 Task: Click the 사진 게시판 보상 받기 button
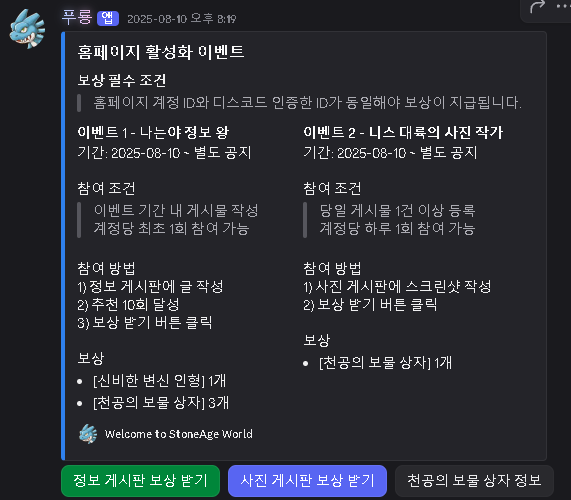pyautogui.click(x=307, y=481)
